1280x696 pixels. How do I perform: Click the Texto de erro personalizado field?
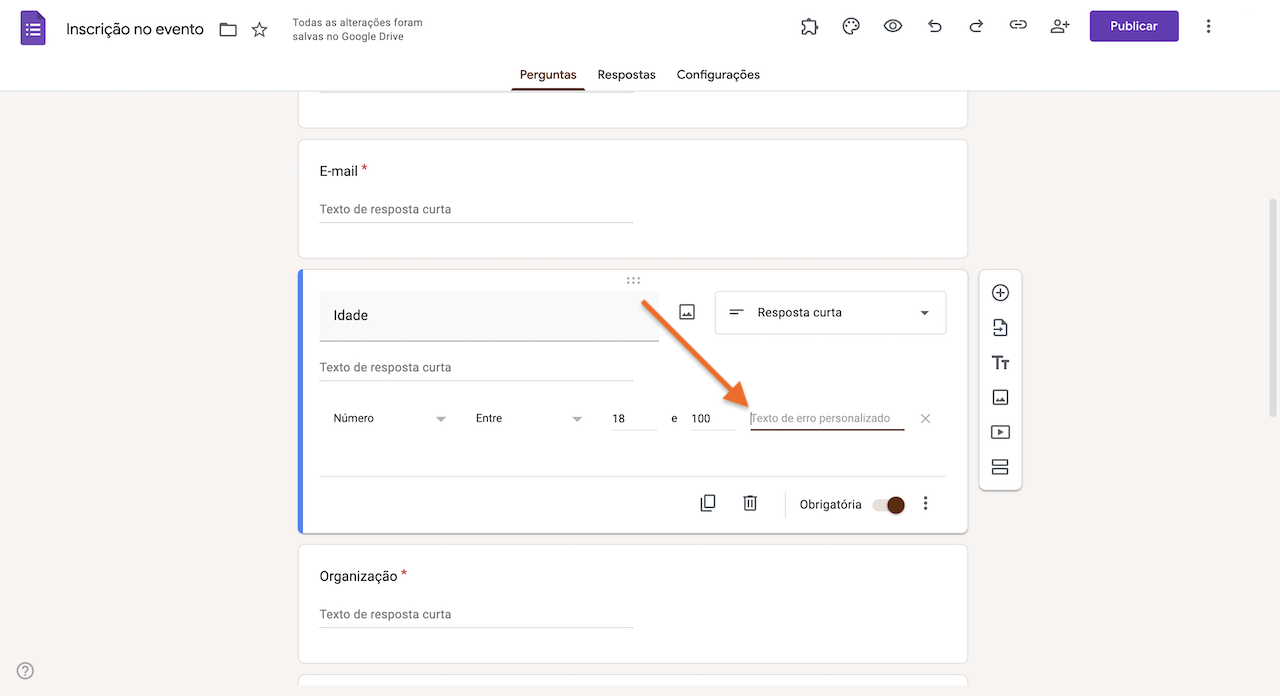pyautogui.click(x=825, y=418)
